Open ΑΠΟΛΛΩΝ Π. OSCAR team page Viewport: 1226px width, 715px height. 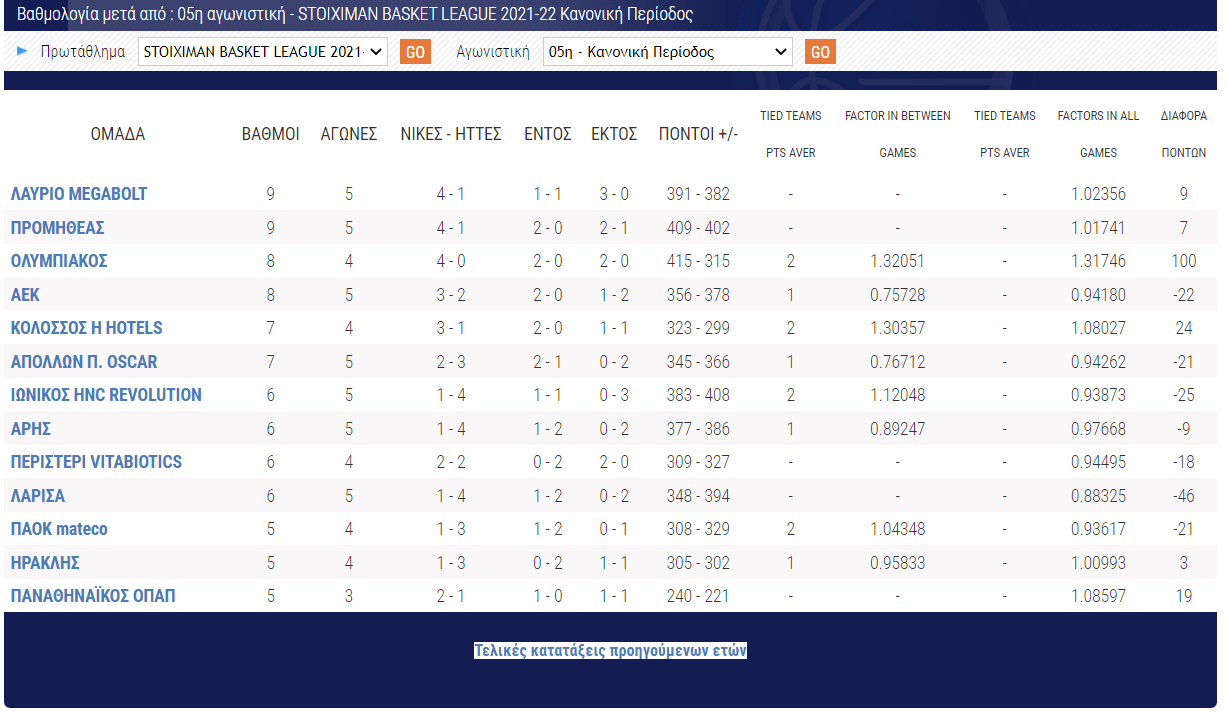(x=84, y=362)
